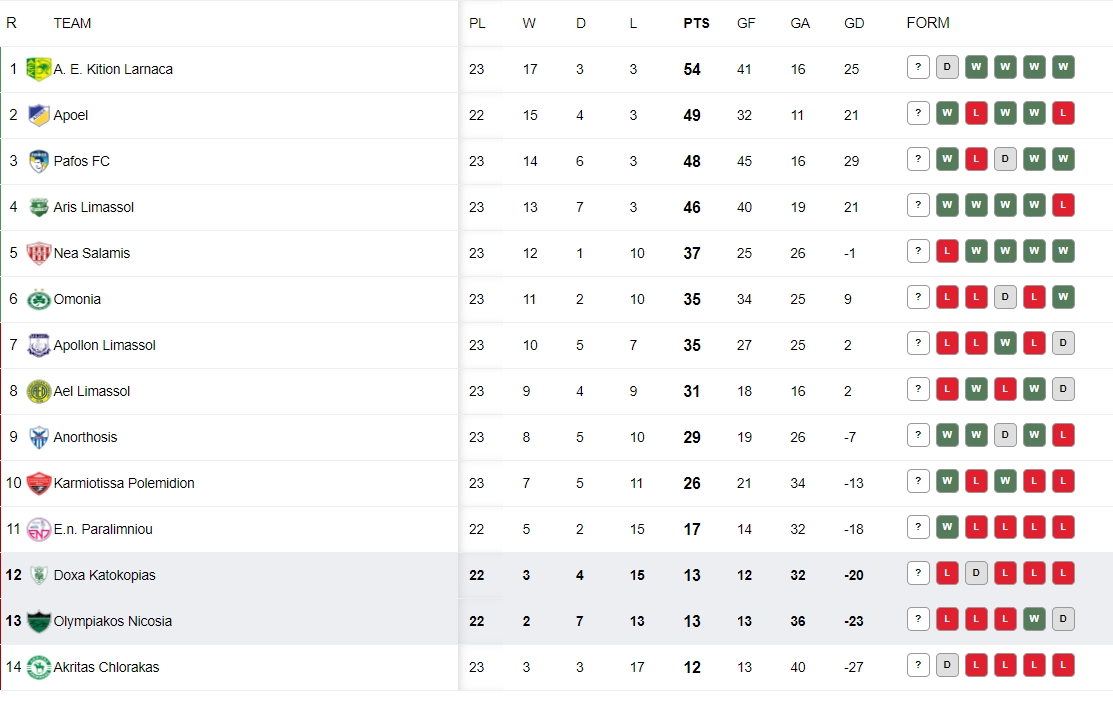The height and width of the screenshot is (702, 1113).
Task: Sort table by PTS column header
Action: click(x=696, y=23)
